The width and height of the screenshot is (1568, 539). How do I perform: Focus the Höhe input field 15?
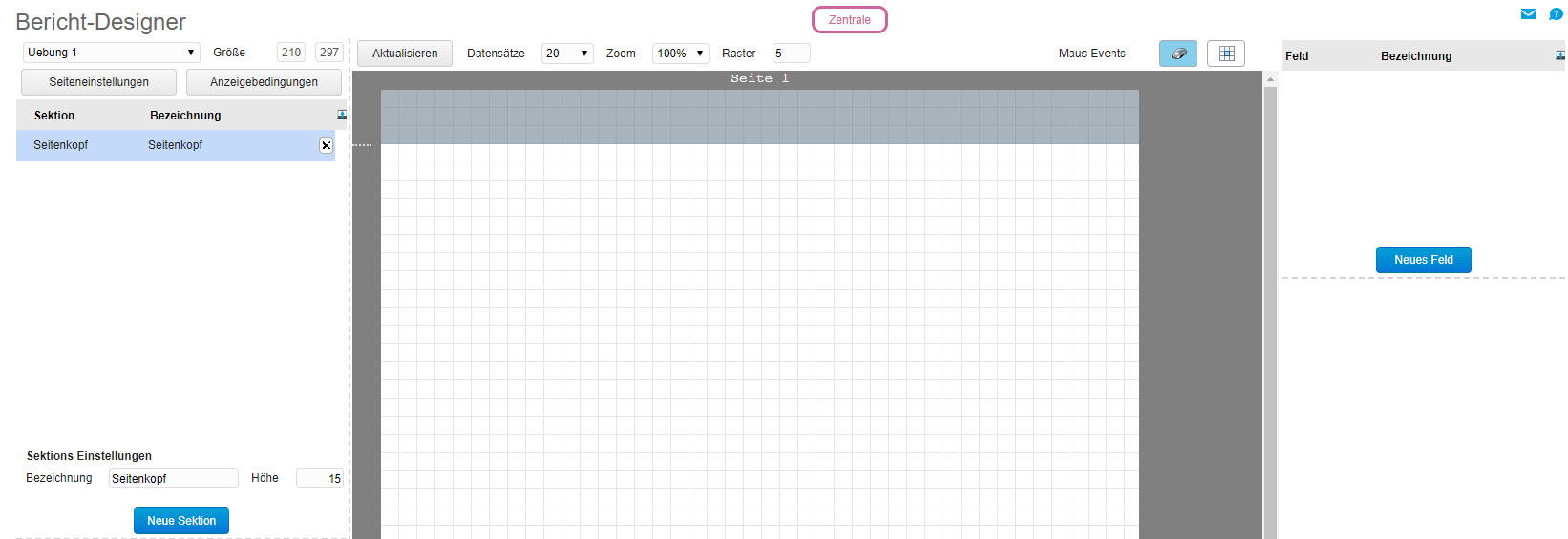[320, 479]
